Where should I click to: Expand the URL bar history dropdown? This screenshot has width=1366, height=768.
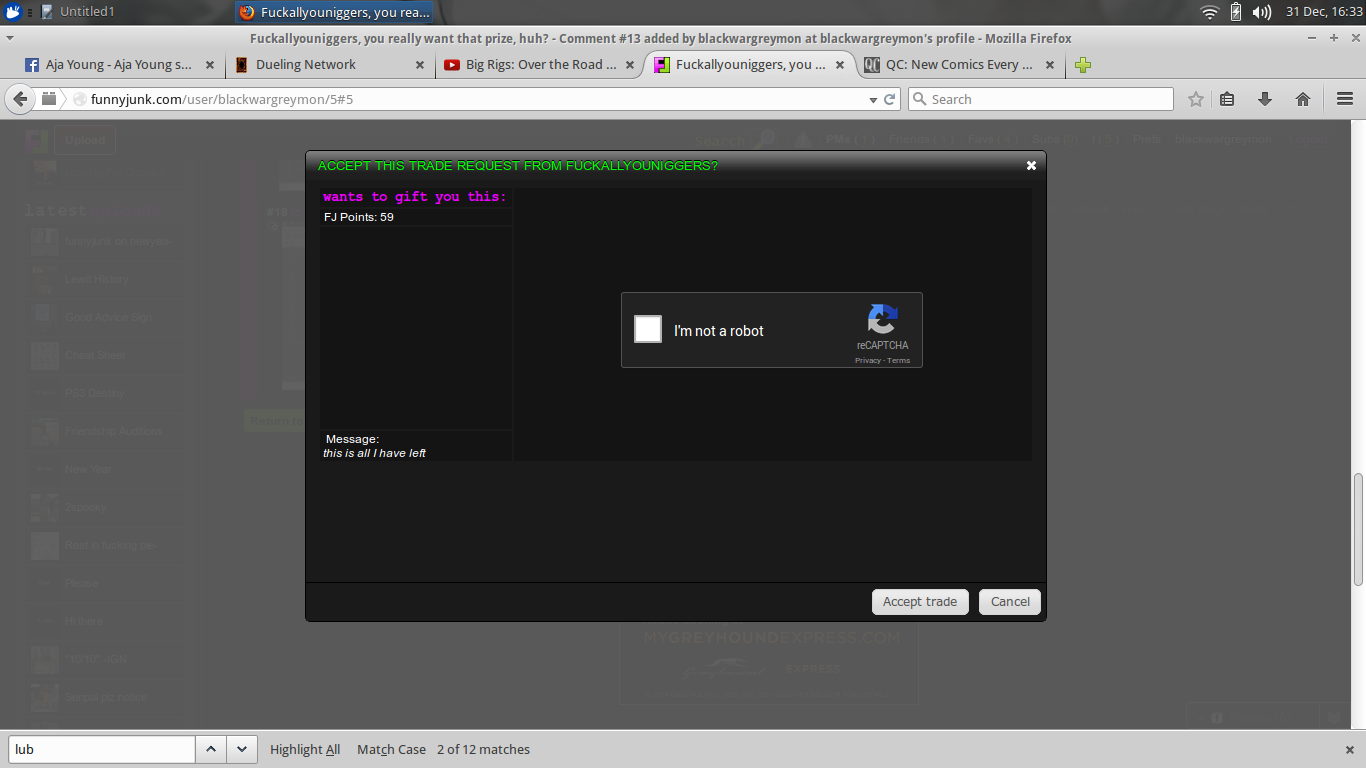[873, 99]
